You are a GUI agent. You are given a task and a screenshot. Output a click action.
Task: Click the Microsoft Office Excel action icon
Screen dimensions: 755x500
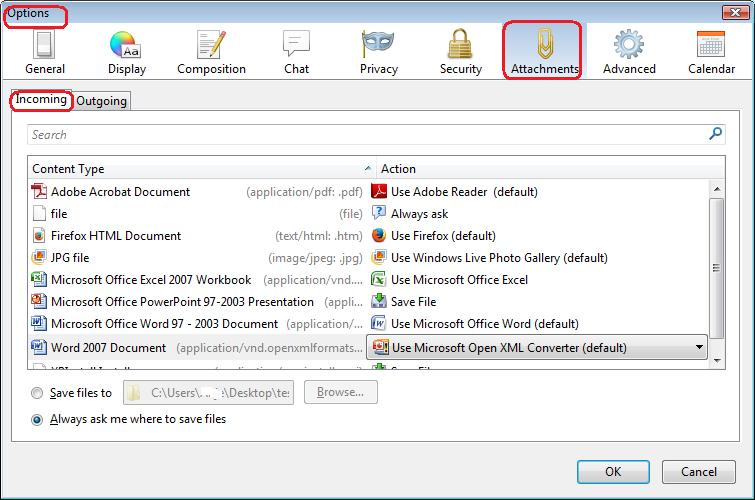[x=379, y=279]
